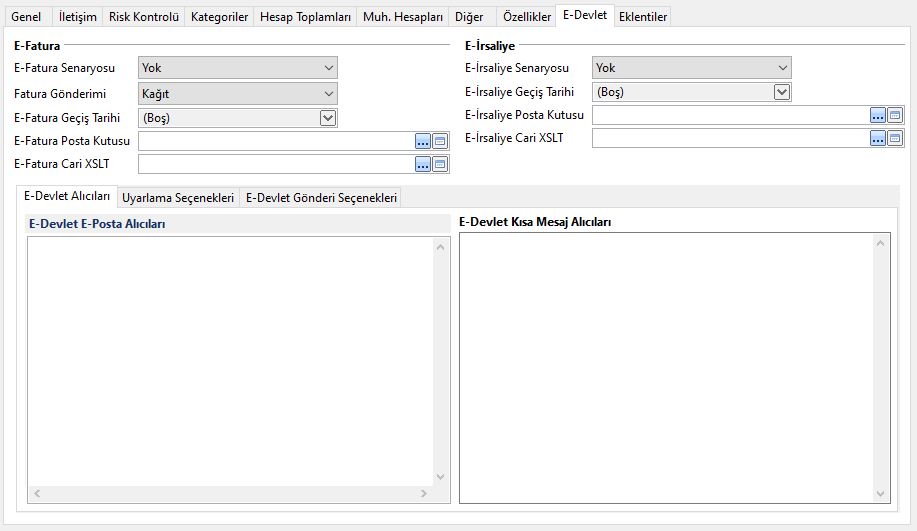Open the card icon next to E-İrsaliye Cari XSLT
917x531 pixels.
(894, 138)
